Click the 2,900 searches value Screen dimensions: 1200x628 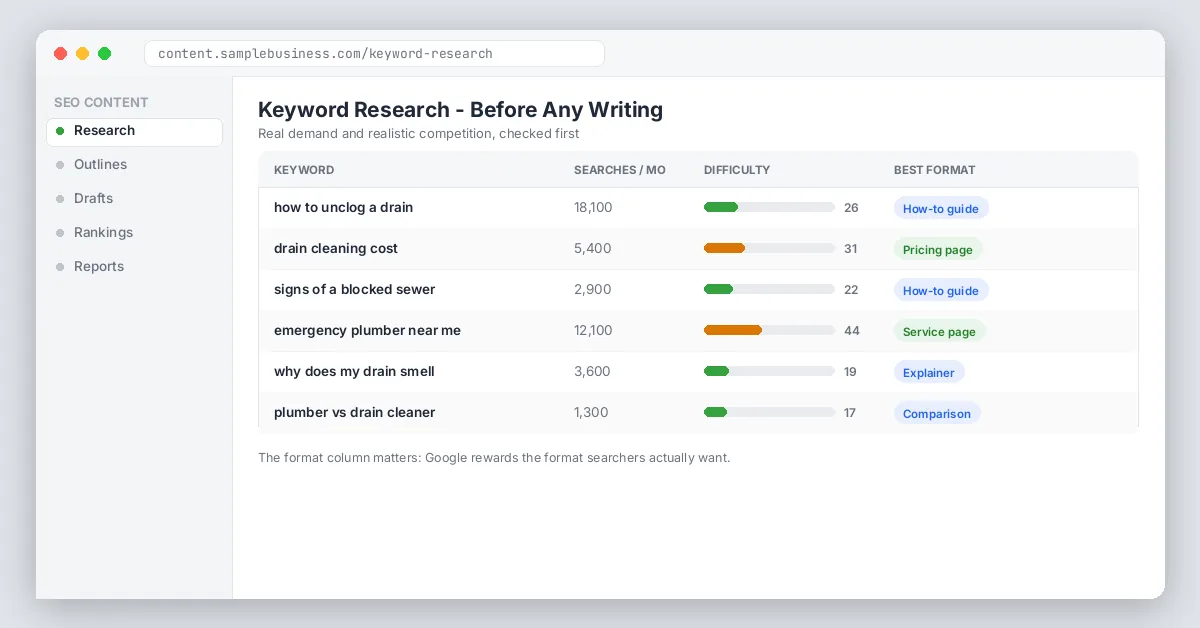tap(592, 290)
